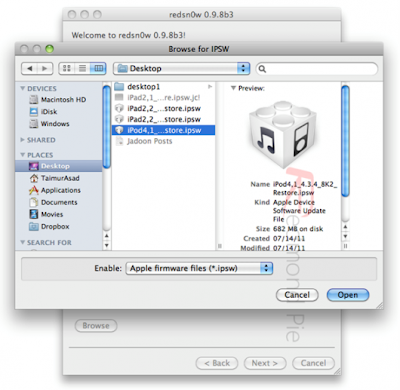
Task: Click the icon of the iPad2,1 ipsw.jcl file
Action: (119, 97)
